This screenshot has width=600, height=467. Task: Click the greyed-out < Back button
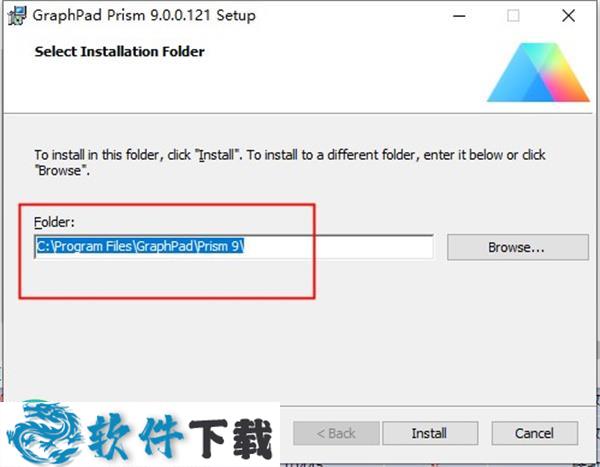(336, 433)
